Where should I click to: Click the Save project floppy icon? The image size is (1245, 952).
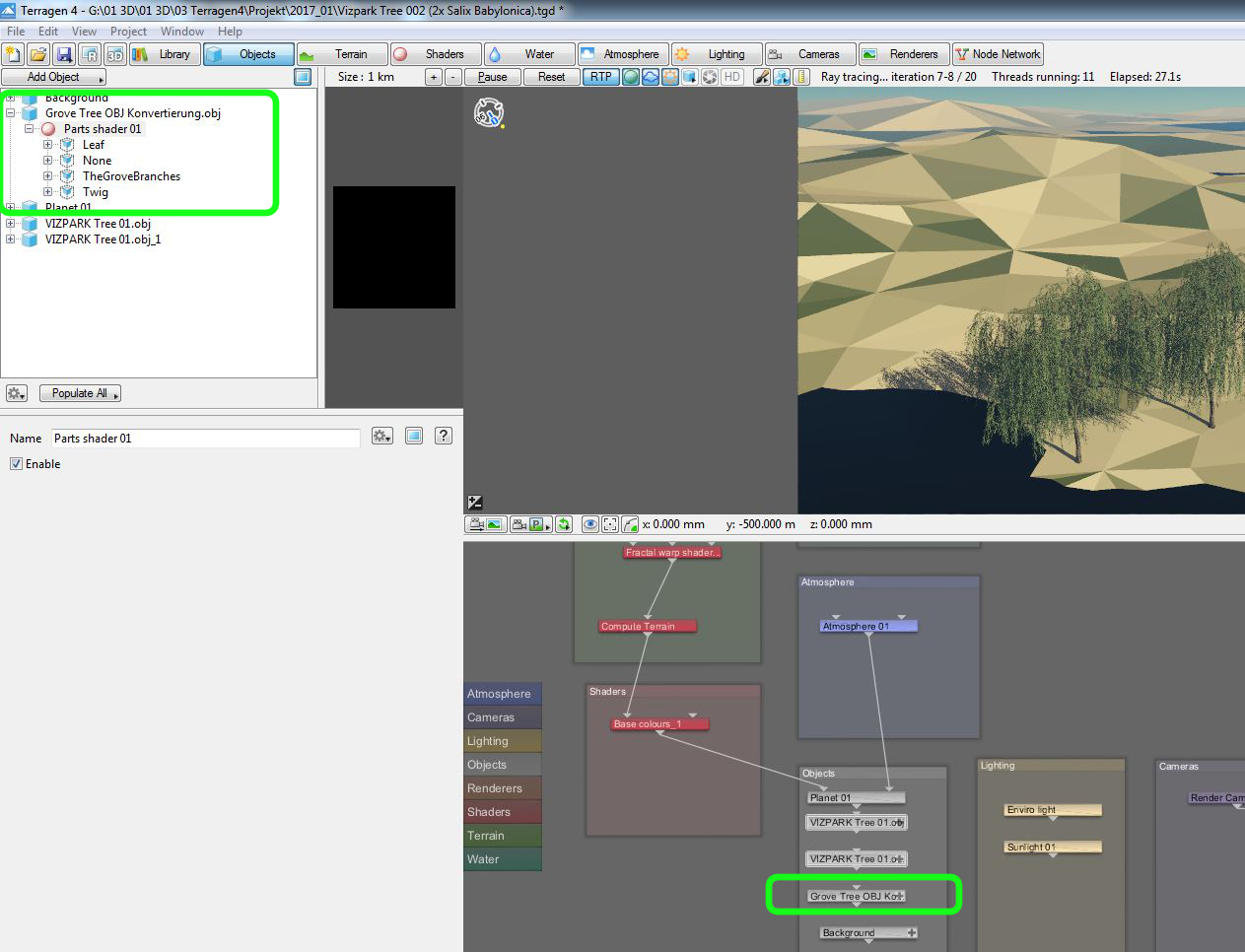(x=64, y=54)
